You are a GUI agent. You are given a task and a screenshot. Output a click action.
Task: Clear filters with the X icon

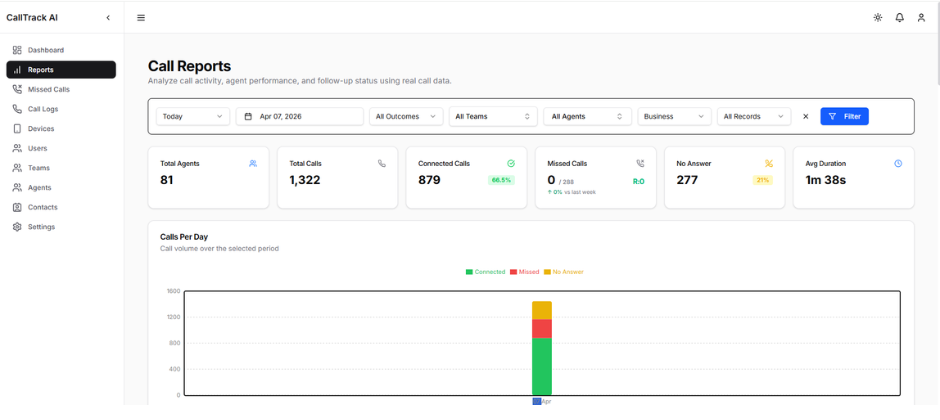(x=805, y=116)
